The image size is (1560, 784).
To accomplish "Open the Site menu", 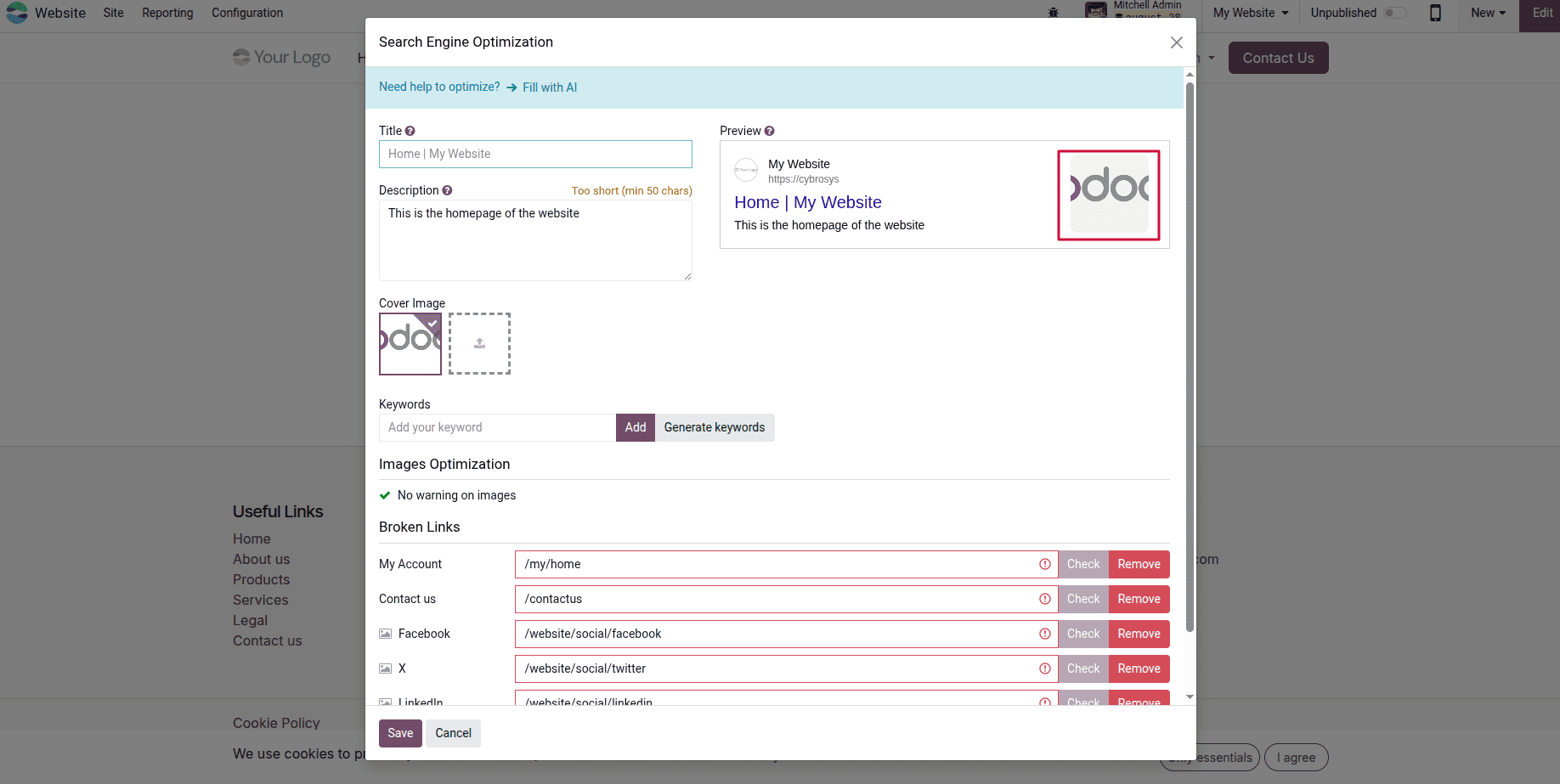I will 114,13.
